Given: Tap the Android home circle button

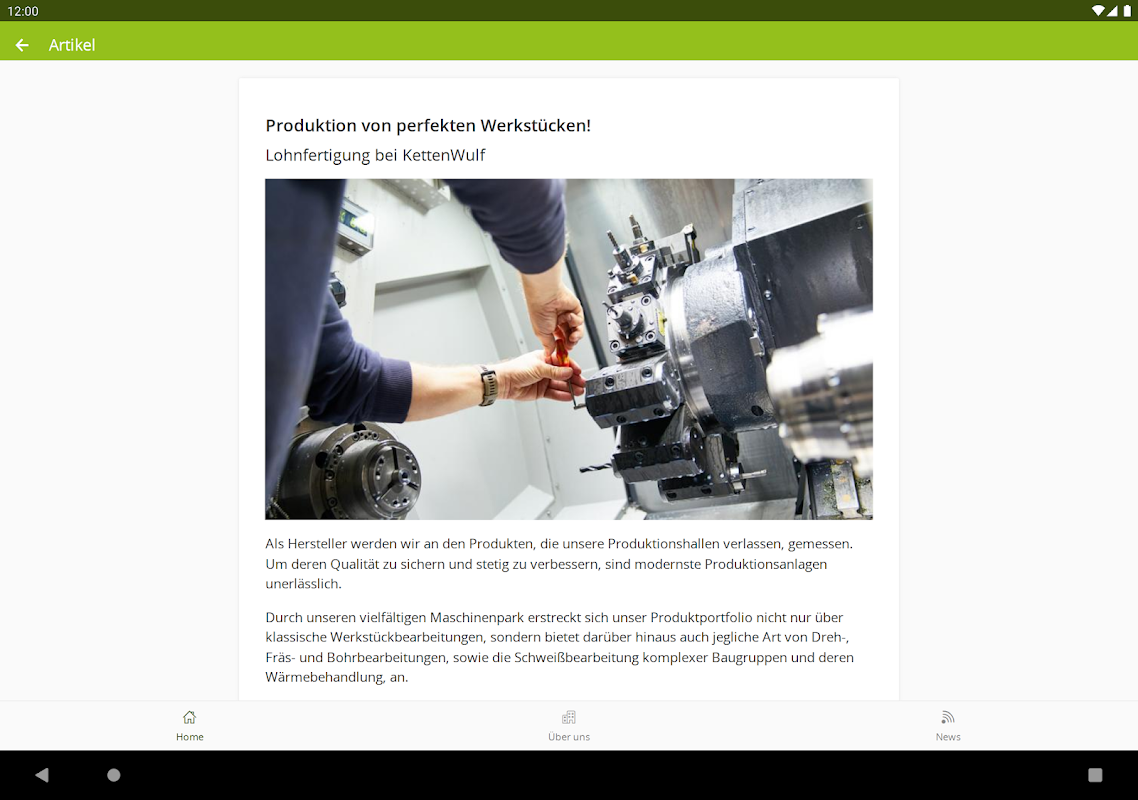Looking at the screenshot, I should 114,775.
